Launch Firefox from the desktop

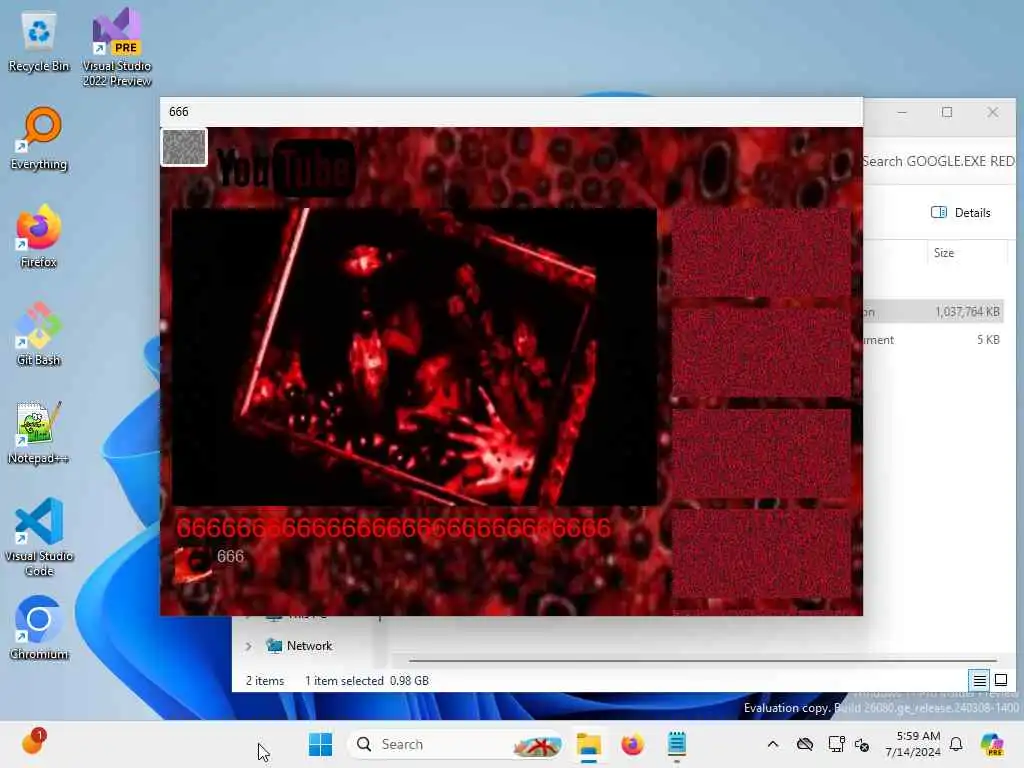(39, 236)
